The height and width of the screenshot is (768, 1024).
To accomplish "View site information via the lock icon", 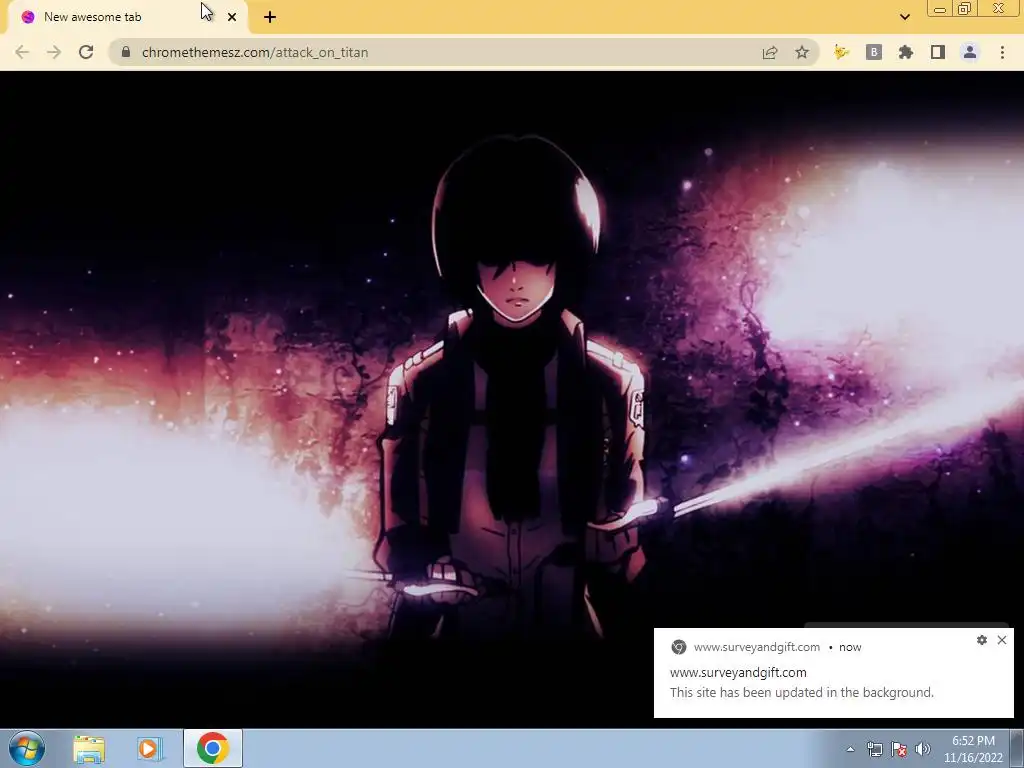I will coord(126,52).
